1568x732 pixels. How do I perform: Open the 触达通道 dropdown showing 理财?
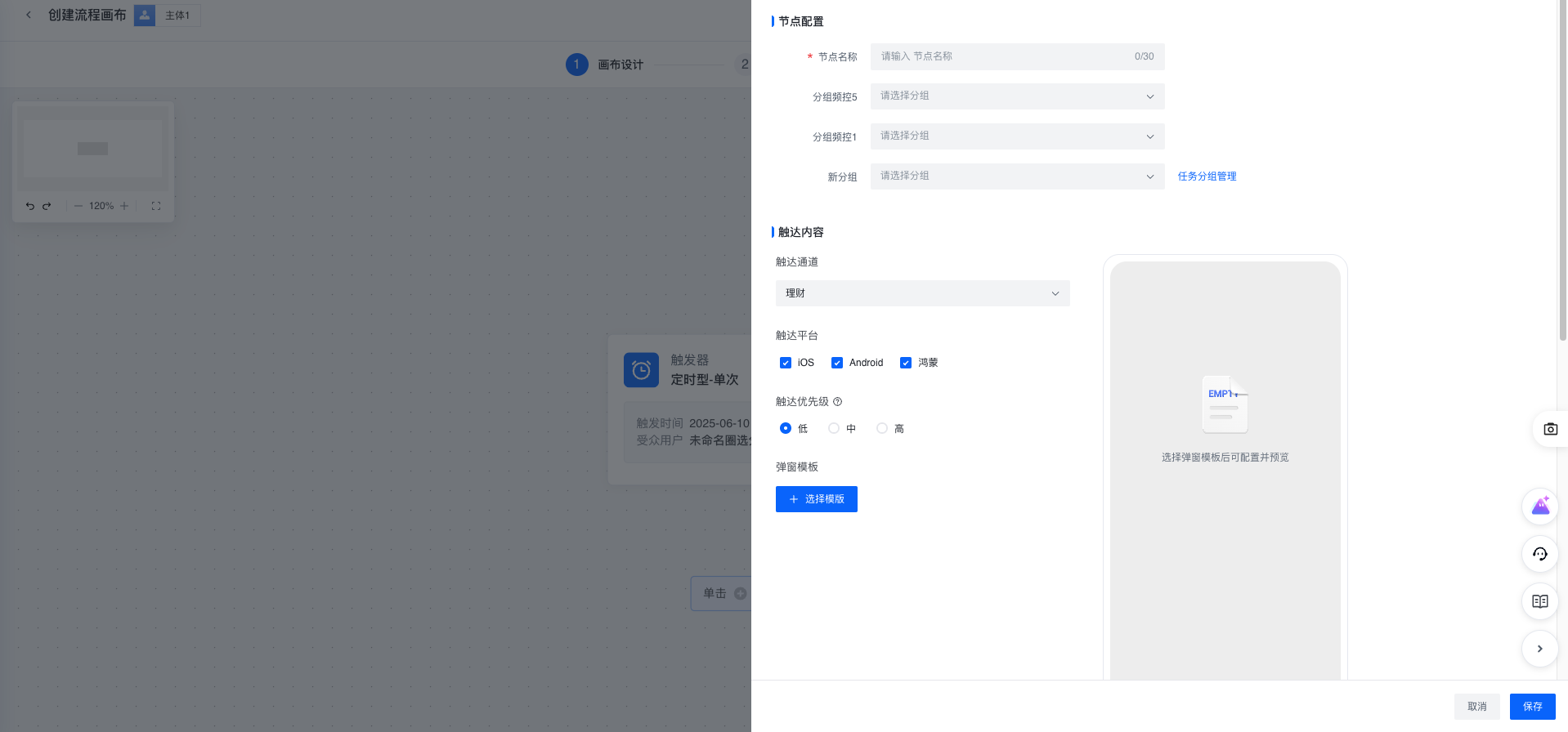pos(922,293)
